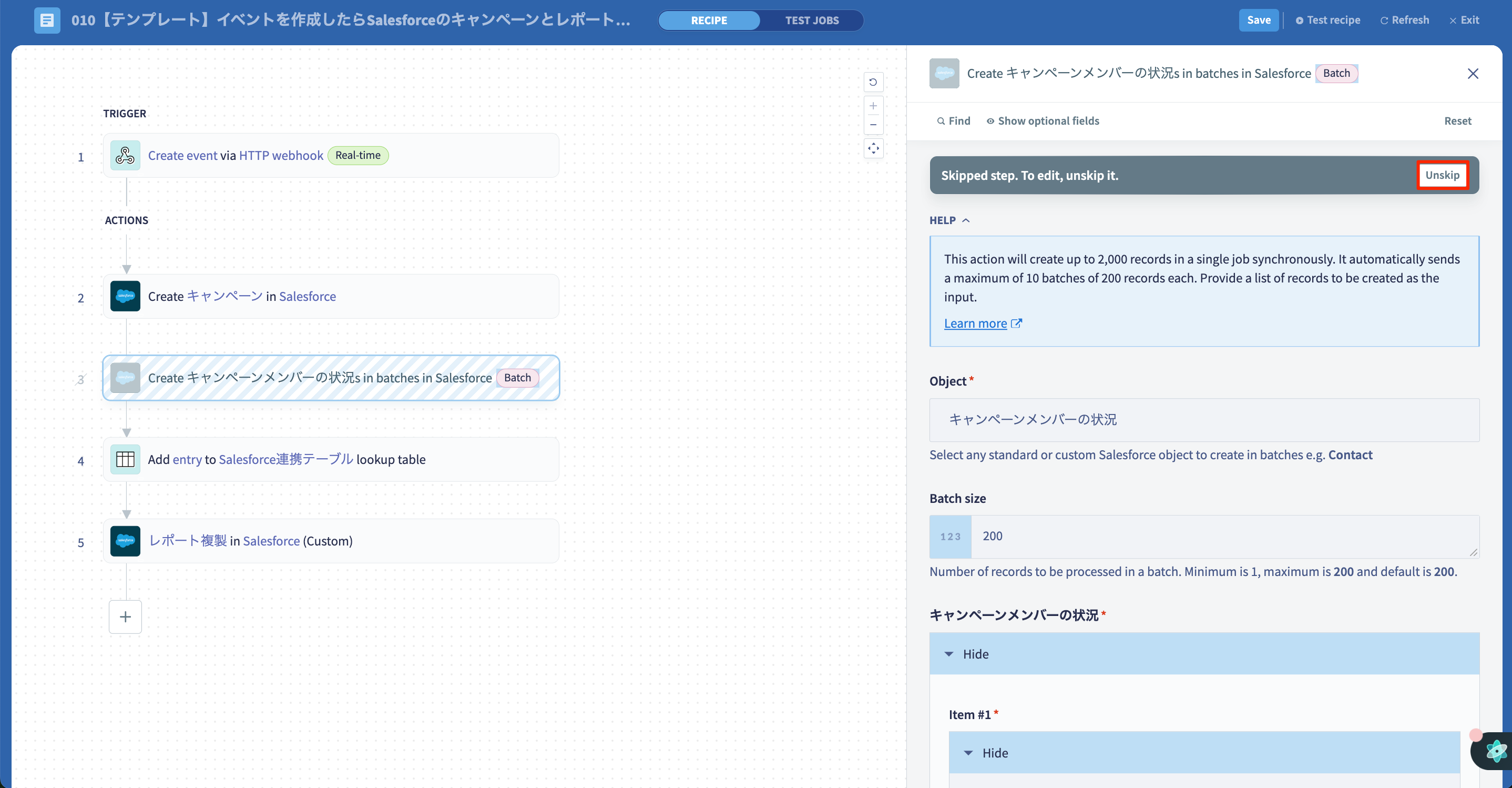The height and width of the screenshot is (788, 1512).
Task: Click the キャンペーン link in step 2
Action: coord(225,296)
